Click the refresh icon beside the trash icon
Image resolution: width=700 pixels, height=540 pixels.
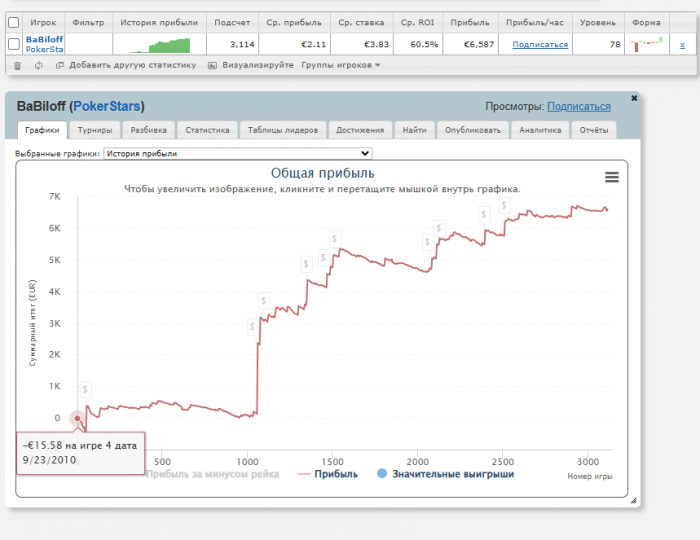[38, 65]
